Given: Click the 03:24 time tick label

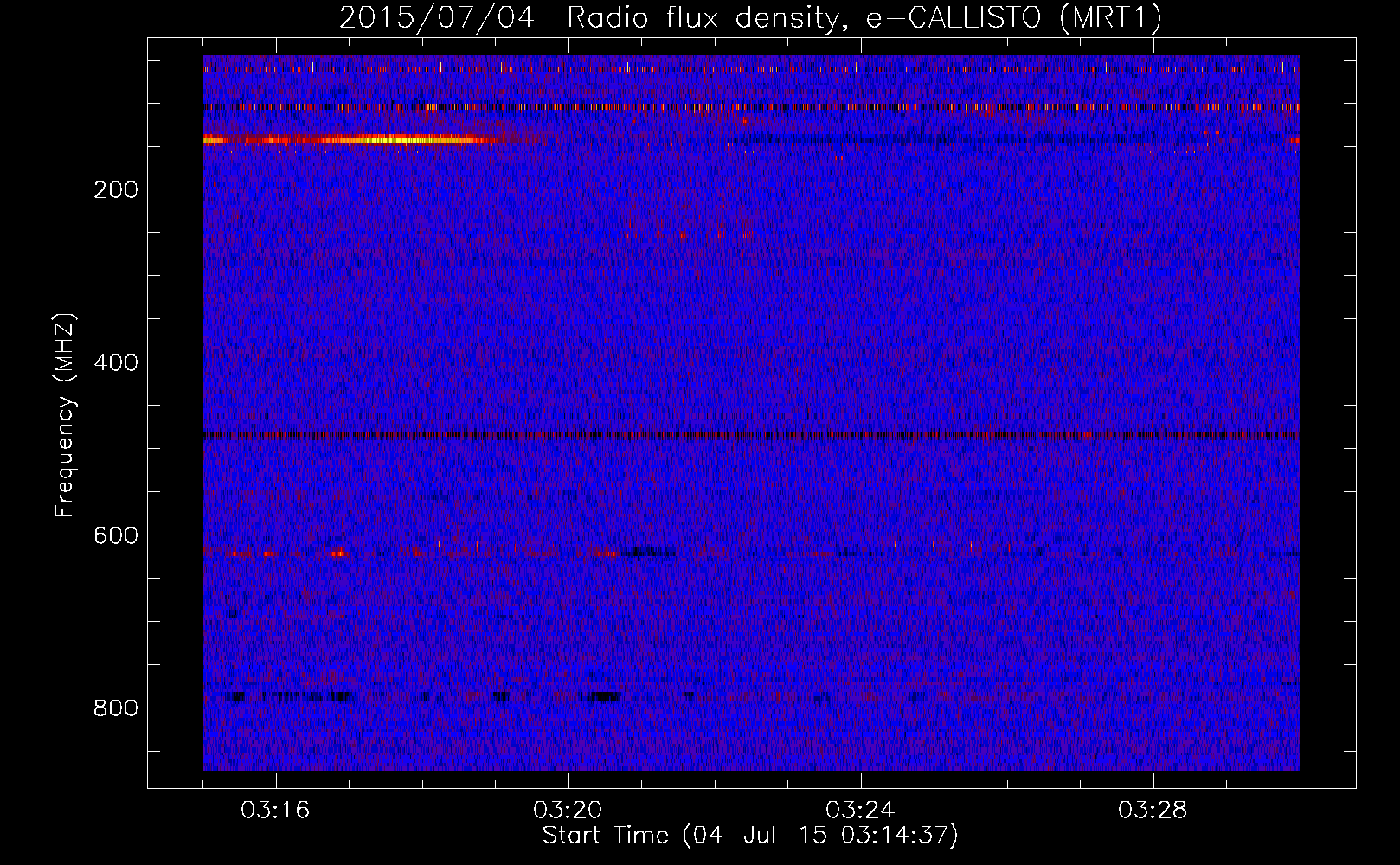Looking at the screenshot, I should click(860, 811).
